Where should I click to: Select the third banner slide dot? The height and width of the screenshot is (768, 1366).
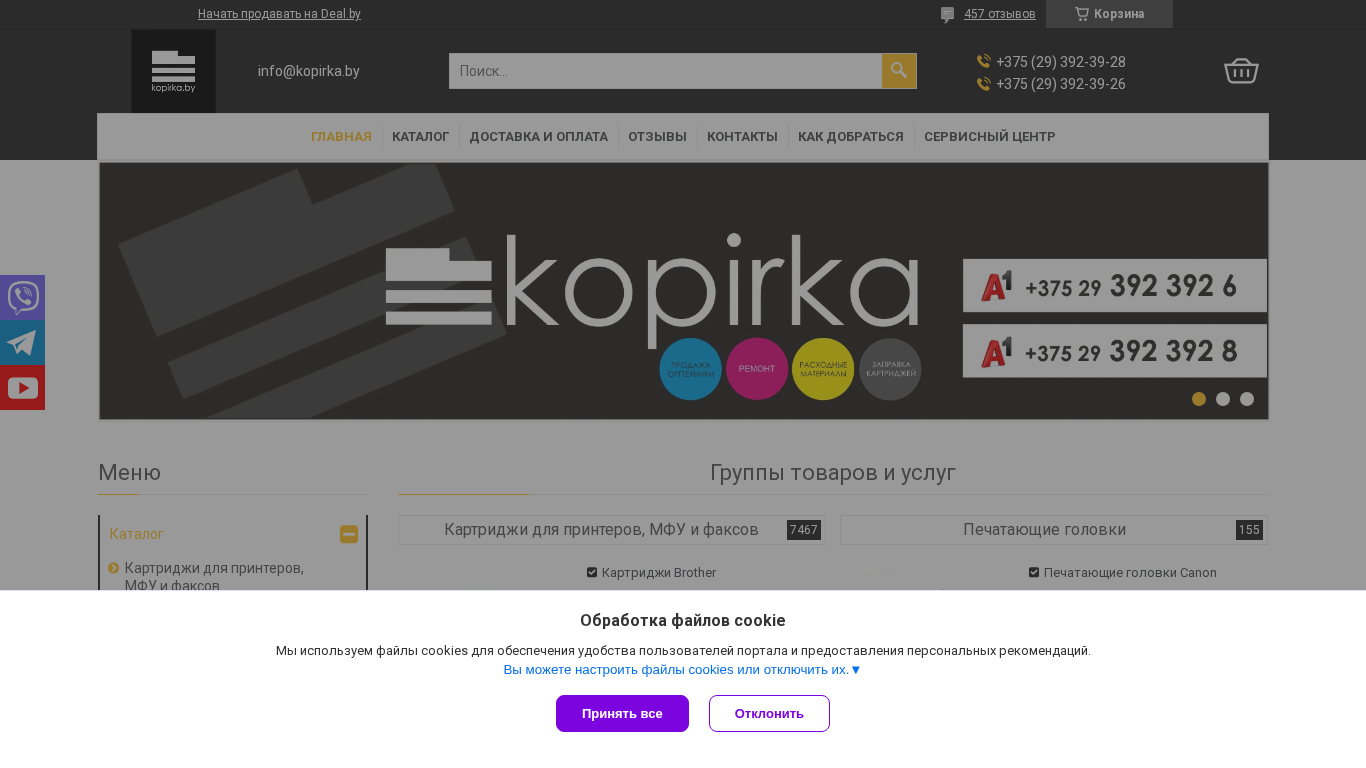(1247, 399)
